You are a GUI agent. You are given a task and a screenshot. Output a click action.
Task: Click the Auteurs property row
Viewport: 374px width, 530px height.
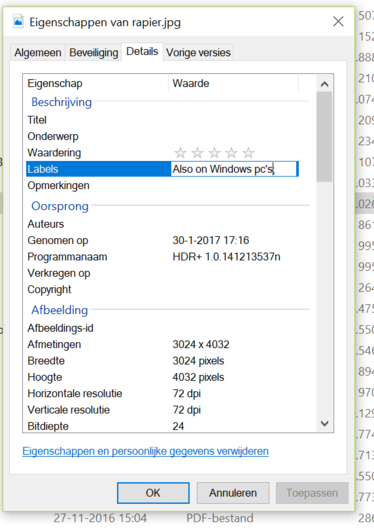pyautogui.click(x=167, y=224)
